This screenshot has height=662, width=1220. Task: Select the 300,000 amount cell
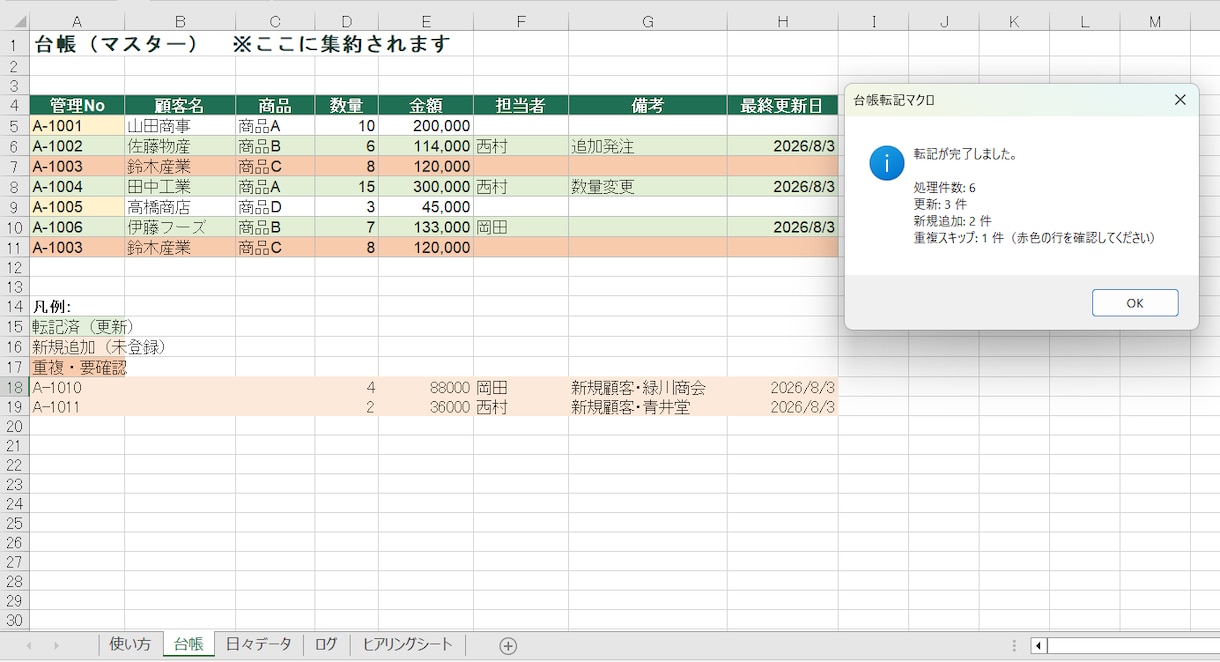pyautogui.click(x=426, y=187)
